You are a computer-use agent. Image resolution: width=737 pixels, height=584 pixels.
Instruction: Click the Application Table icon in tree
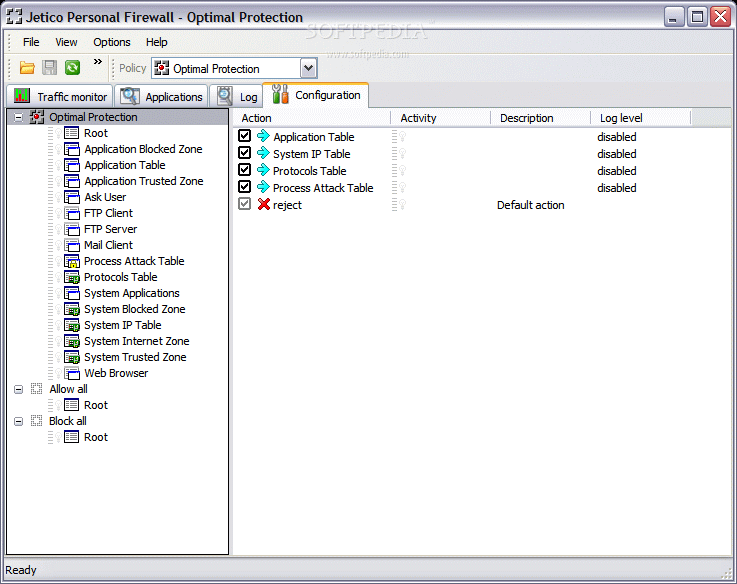tap(71, 165)
